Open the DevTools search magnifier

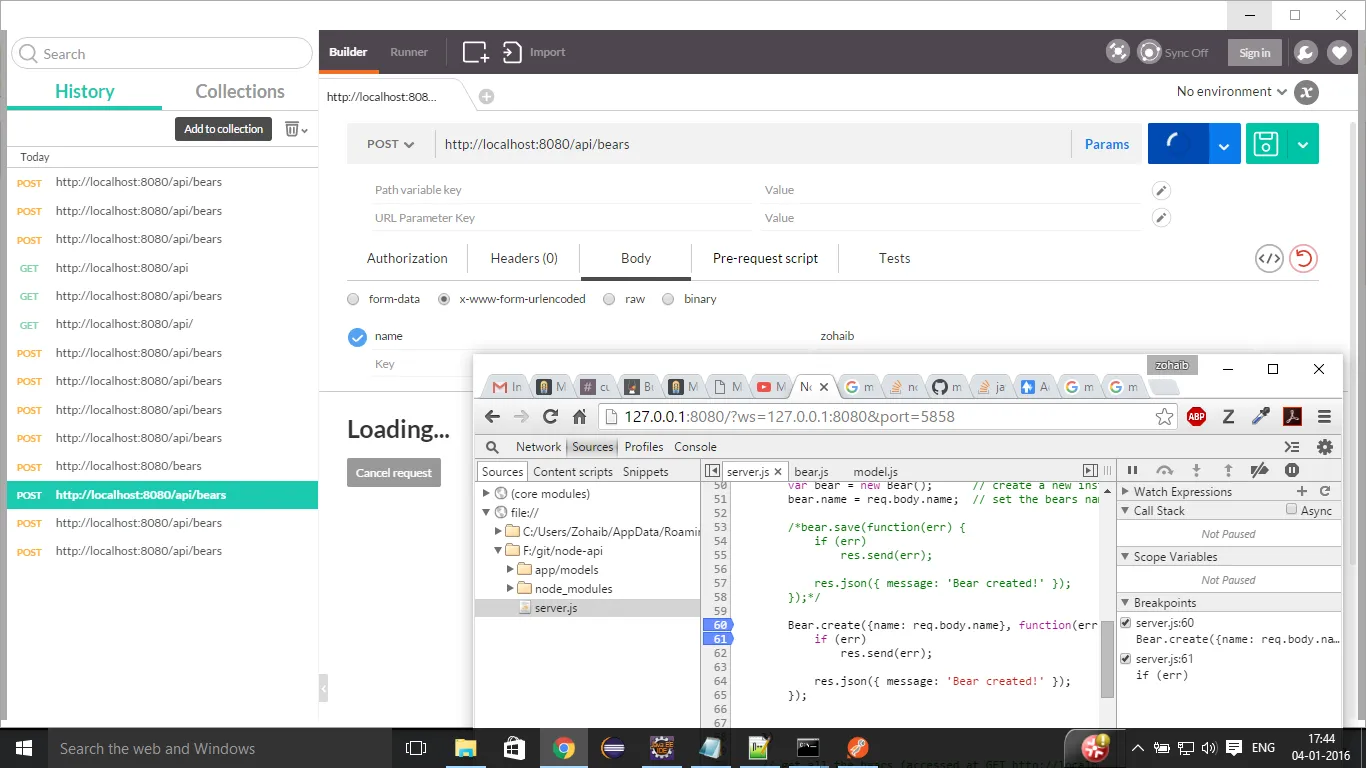pos(492,447)
